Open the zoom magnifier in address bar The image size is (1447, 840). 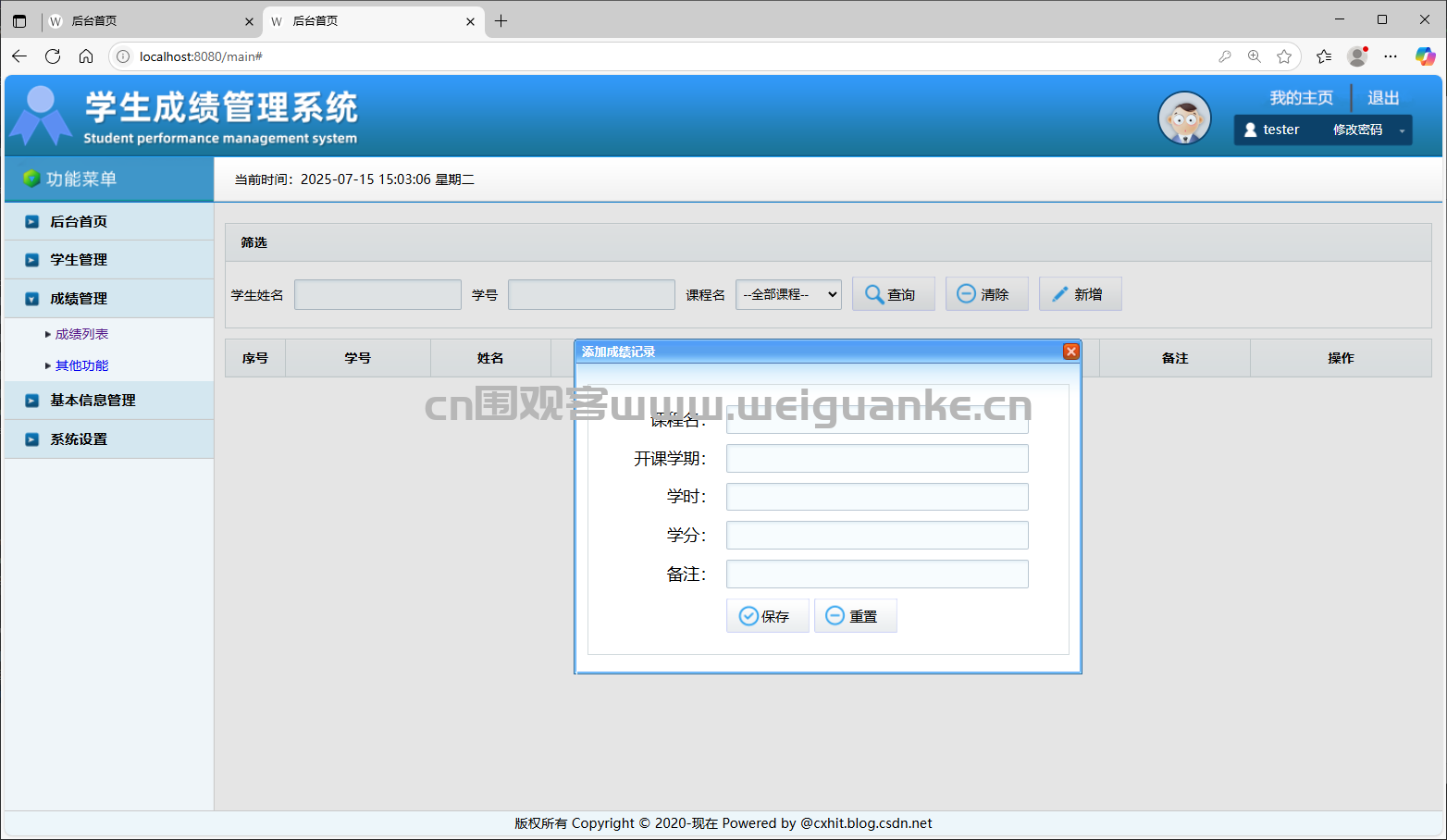[1255, 56]
